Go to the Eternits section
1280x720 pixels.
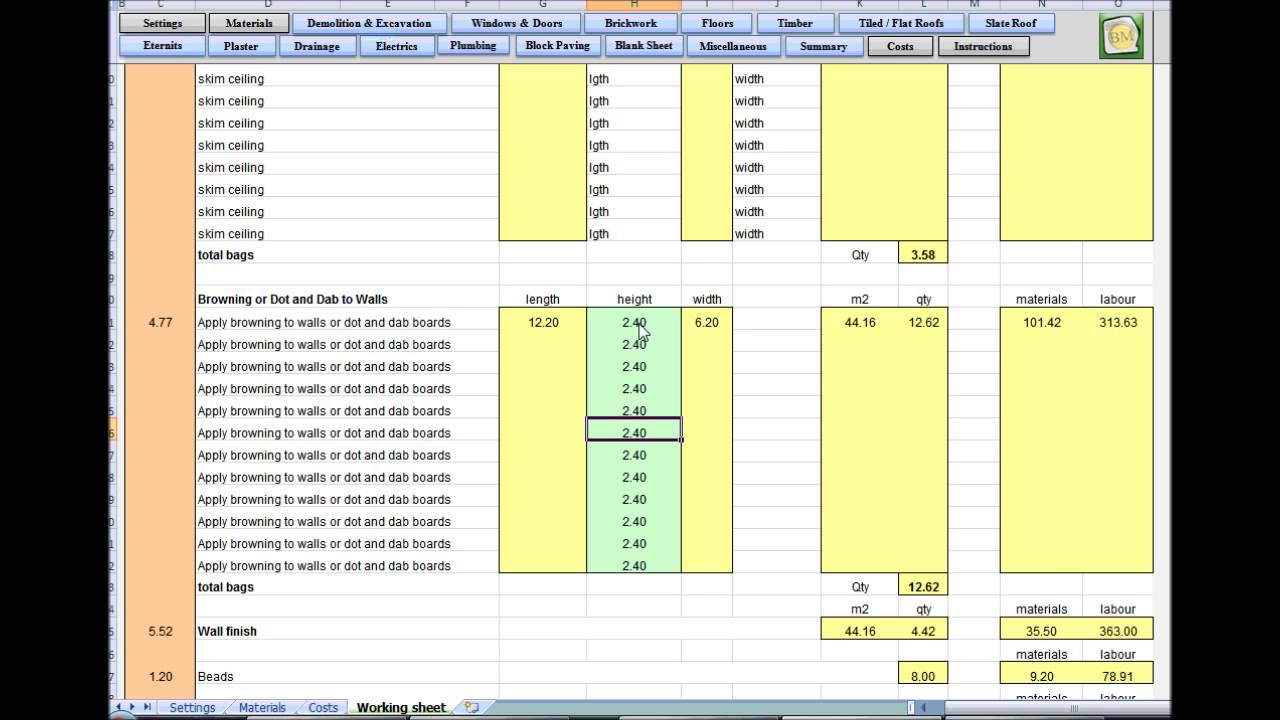point(162,46)
